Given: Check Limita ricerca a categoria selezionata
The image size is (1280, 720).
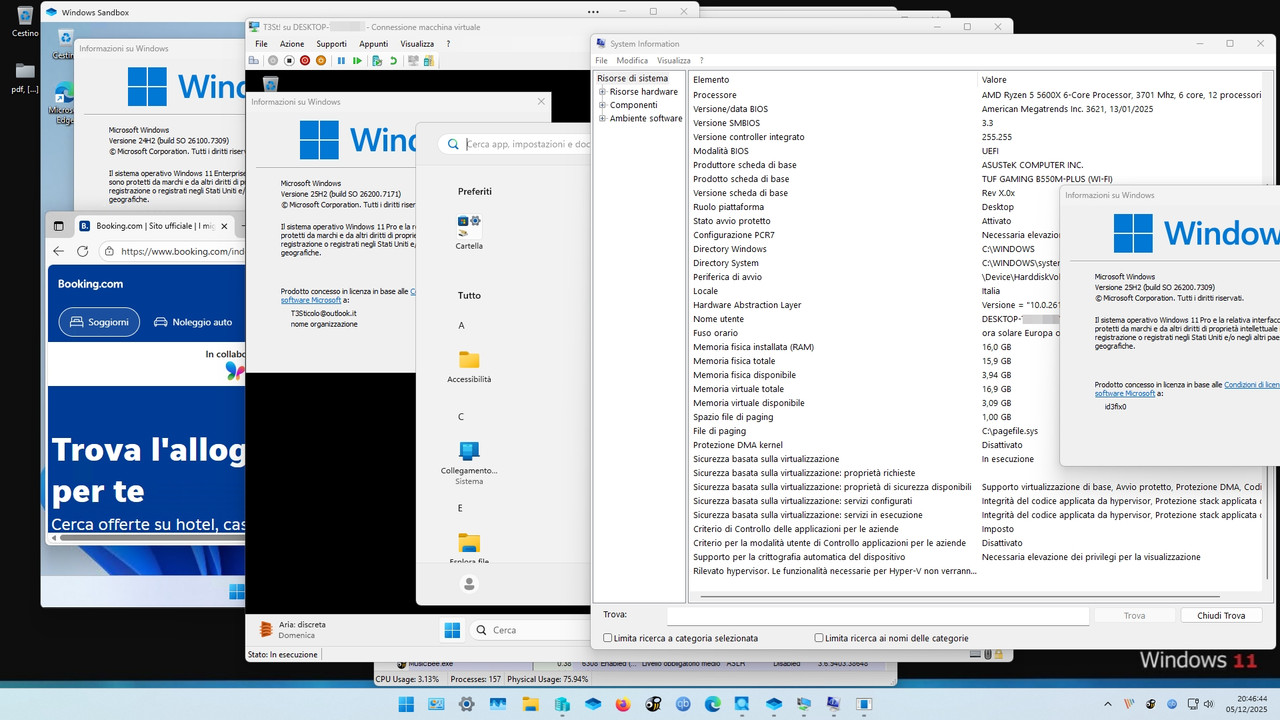Looking at the screenshot, I should coord(607,638).
